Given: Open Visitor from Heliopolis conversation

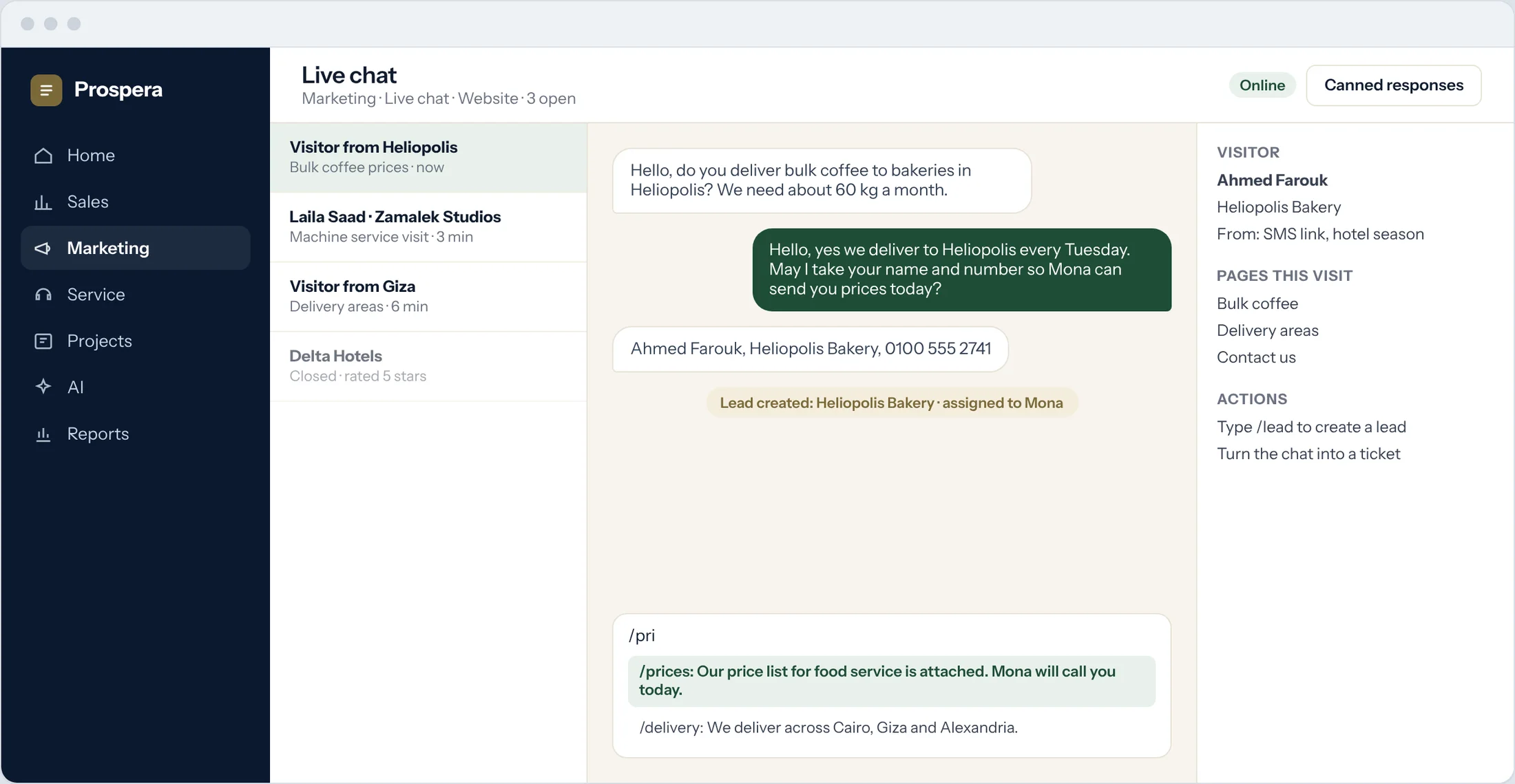Looking at the screenshot, I should click(x=428, y=158).
